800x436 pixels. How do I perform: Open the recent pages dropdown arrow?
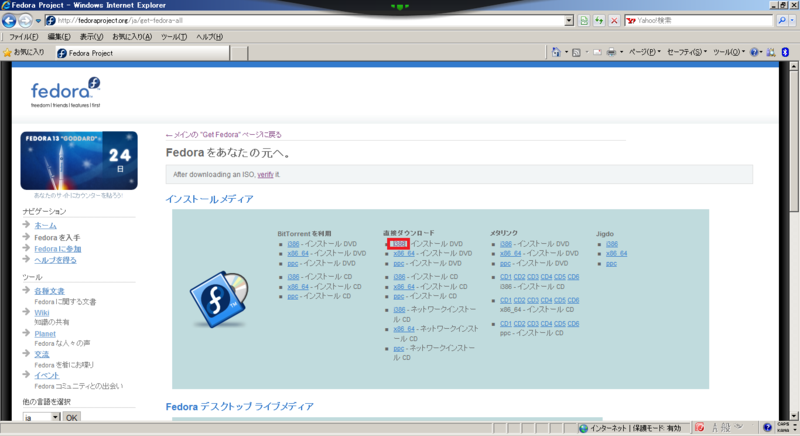tap(38, 21)
